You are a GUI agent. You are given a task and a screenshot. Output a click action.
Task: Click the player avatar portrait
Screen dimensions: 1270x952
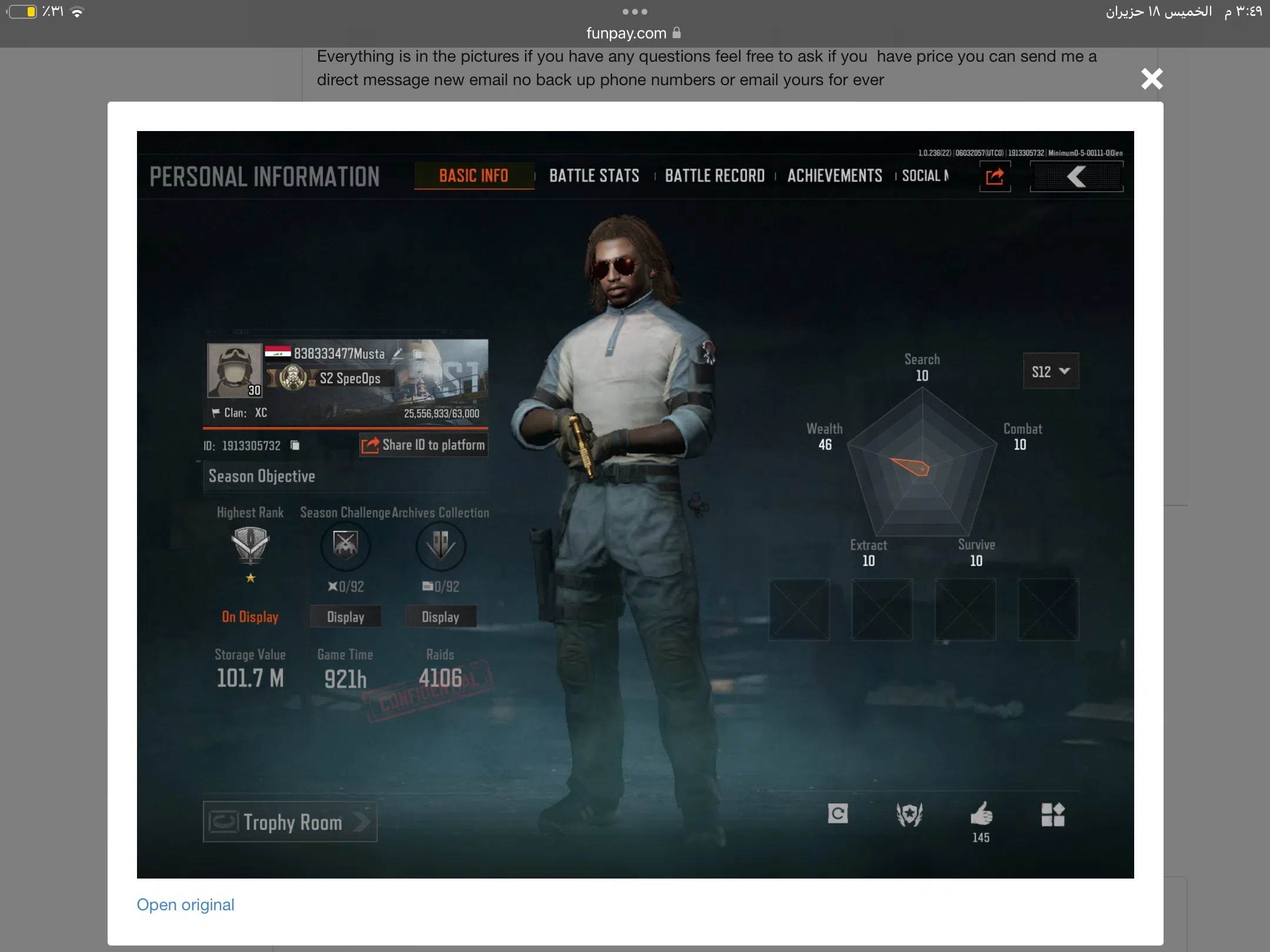coord(235,371)
